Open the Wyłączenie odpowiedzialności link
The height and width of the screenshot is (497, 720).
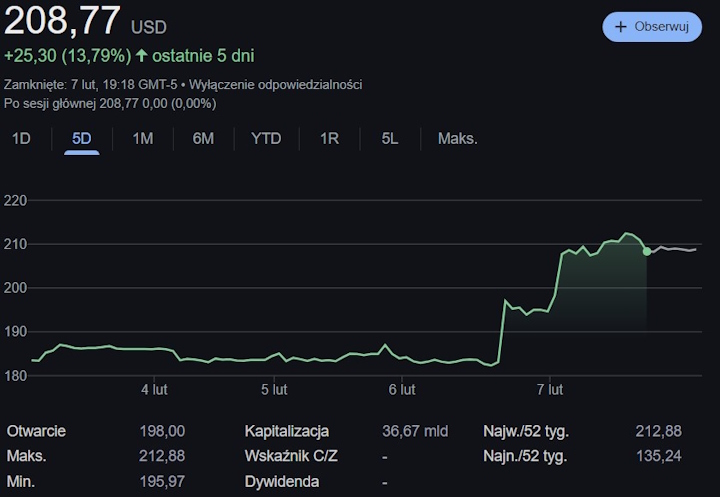(x=285, y=85)
